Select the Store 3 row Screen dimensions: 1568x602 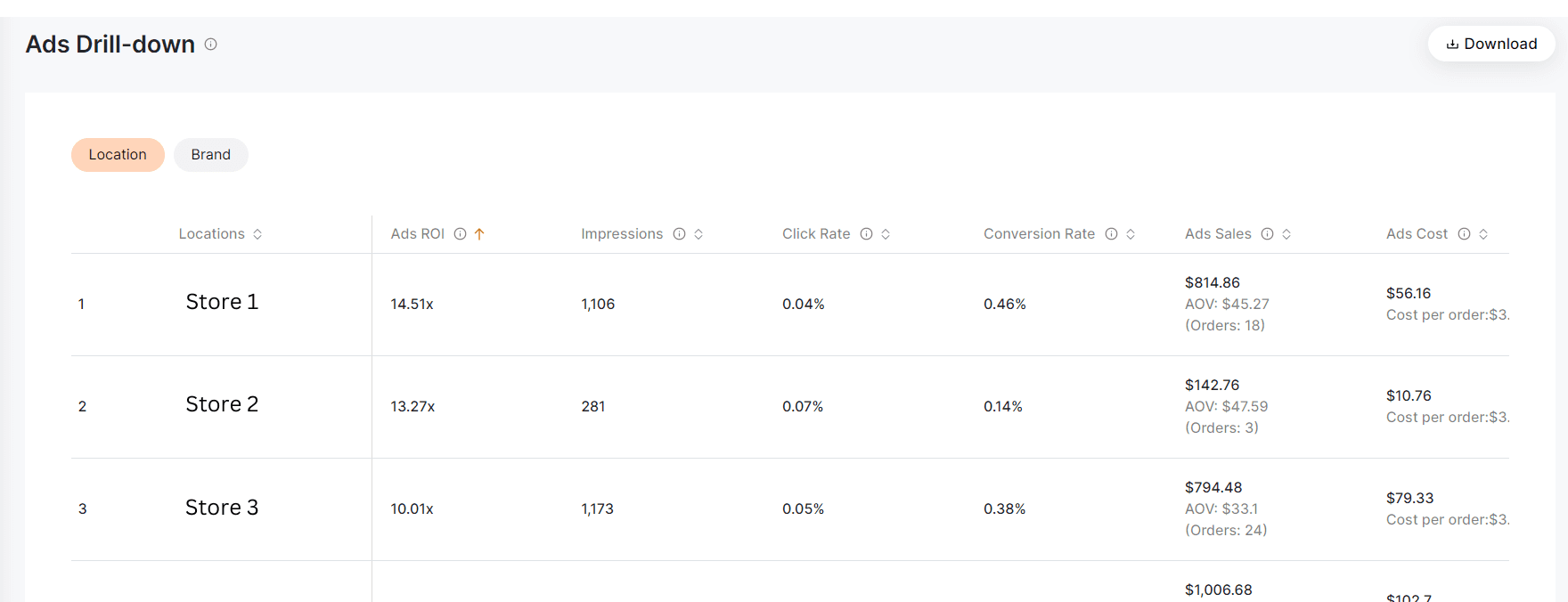(x=222, y=508)
